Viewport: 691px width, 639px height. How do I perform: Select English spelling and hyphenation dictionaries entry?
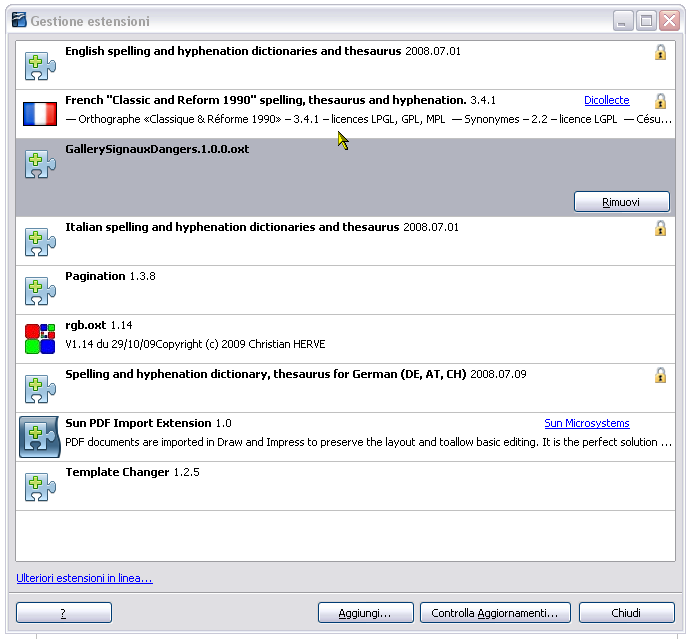(x=346, y=65)
